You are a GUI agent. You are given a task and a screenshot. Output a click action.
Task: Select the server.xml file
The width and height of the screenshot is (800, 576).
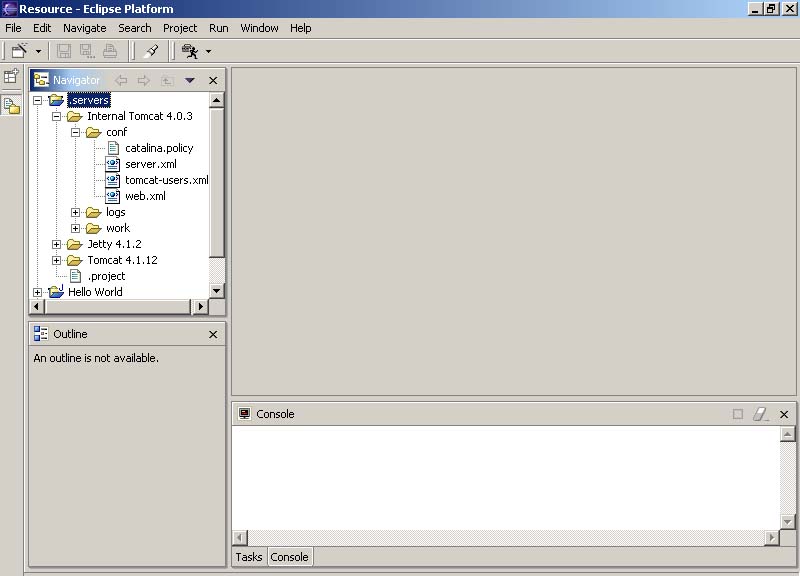tap(151, 164)
